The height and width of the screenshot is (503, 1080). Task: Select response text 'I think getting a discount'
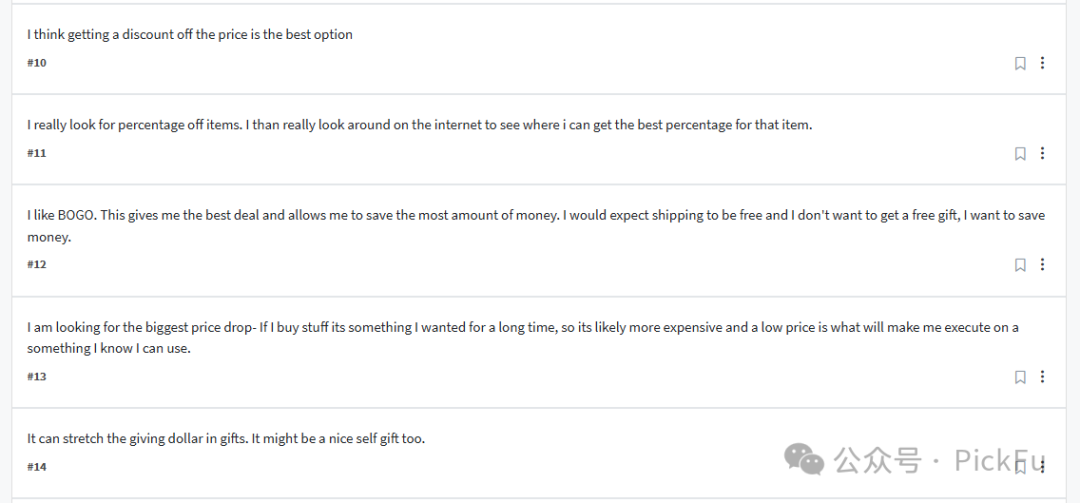(x=189, y=34)
